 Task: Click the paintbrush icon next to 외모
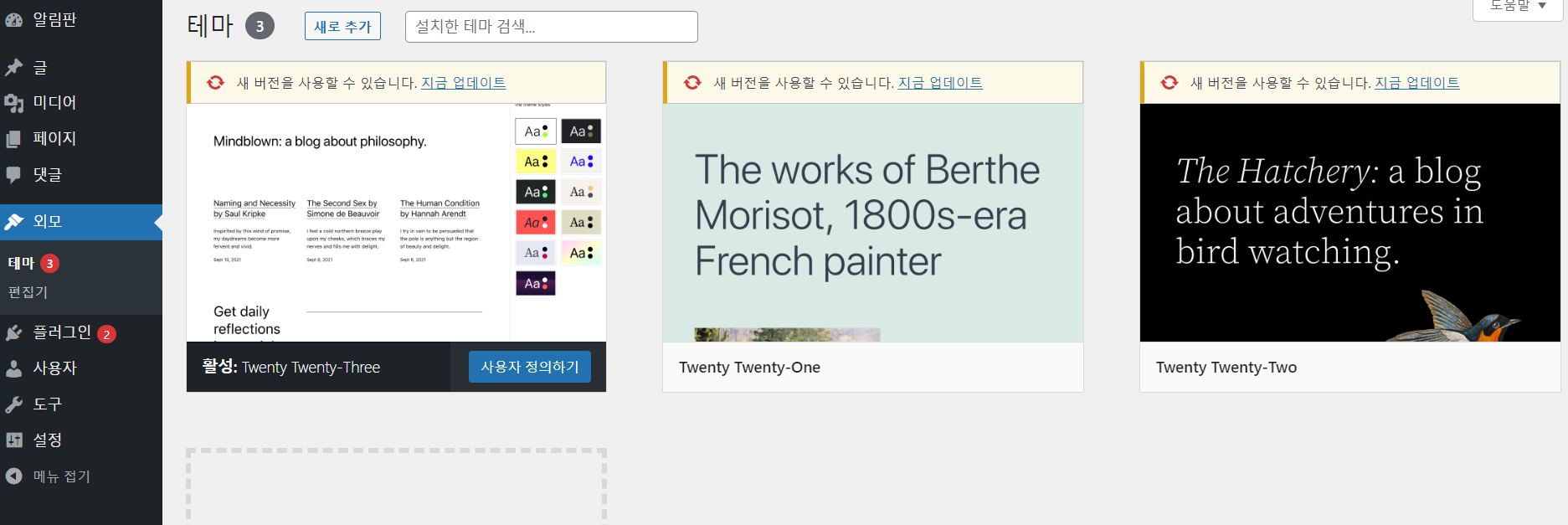(x=14, y=222)
